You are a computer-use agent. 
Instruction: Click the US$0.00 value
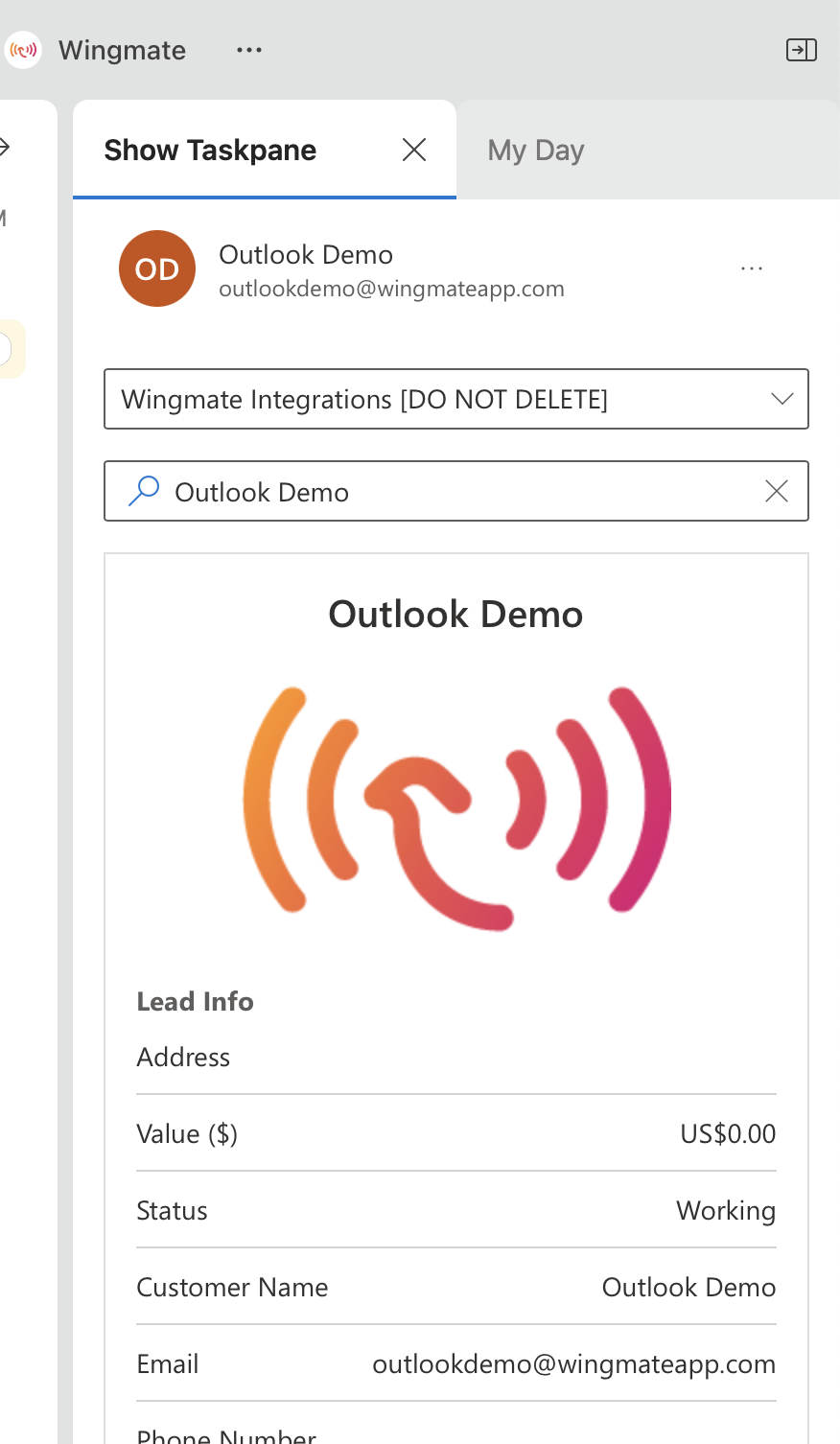(728, 1133)
